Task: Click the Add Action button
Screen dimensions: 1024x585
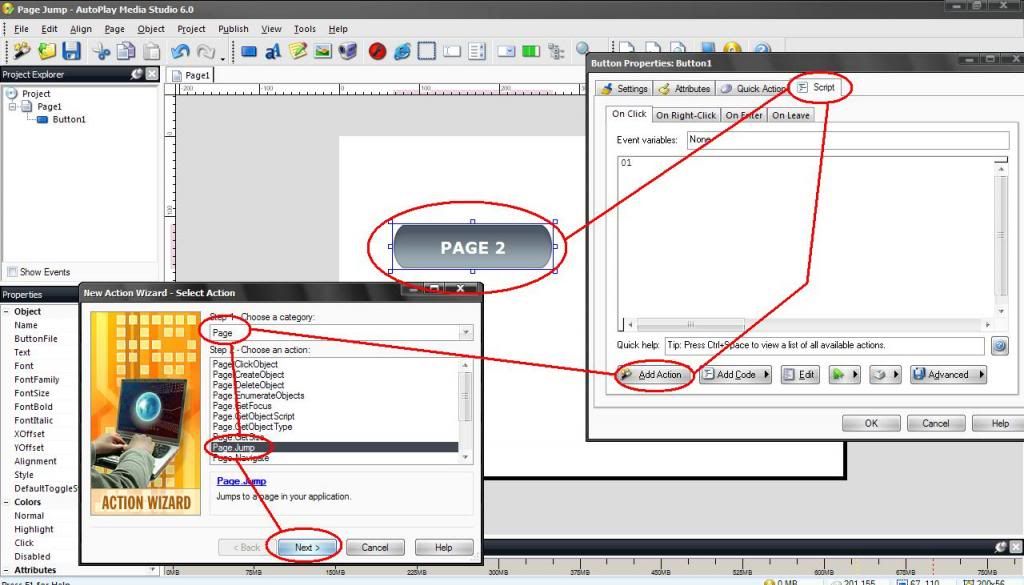Action: point(651,375)
